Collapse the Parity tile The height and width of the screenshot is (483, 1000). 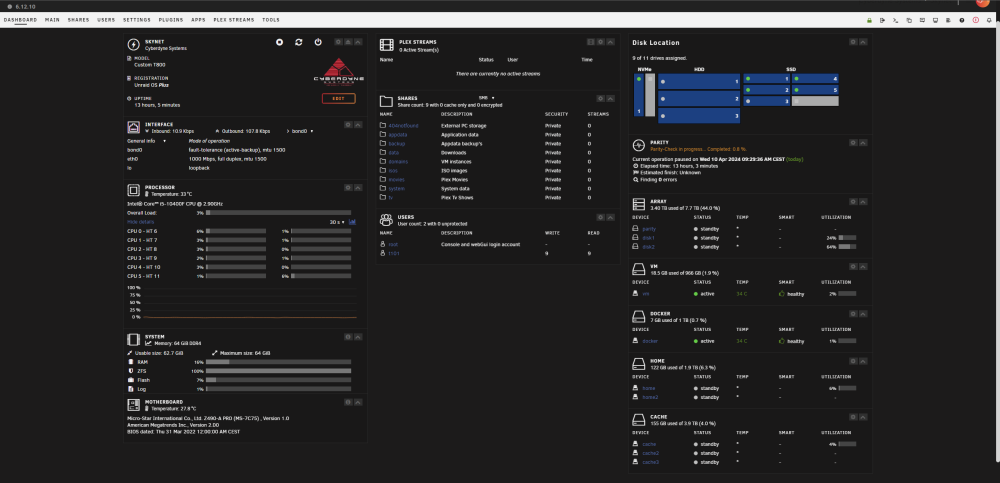pos(864,144)
